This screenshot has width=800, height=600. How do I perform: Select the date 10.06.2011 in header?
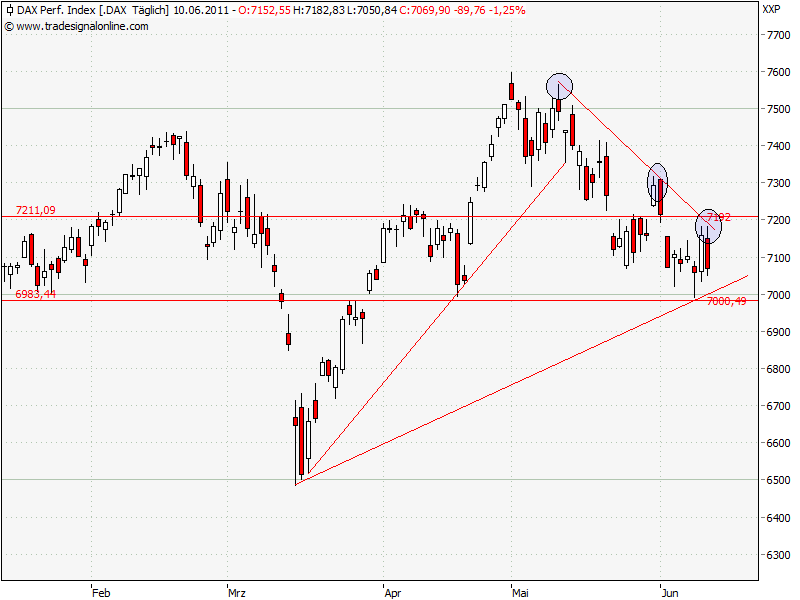click(201, 10)
